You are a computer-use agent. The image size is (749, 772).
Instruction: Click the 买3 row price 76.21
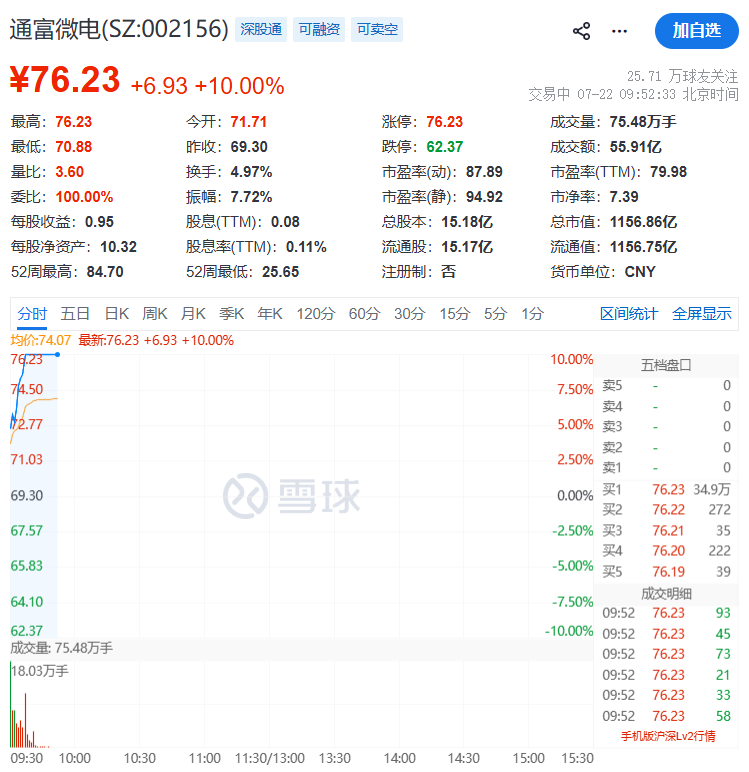point(668,531)
